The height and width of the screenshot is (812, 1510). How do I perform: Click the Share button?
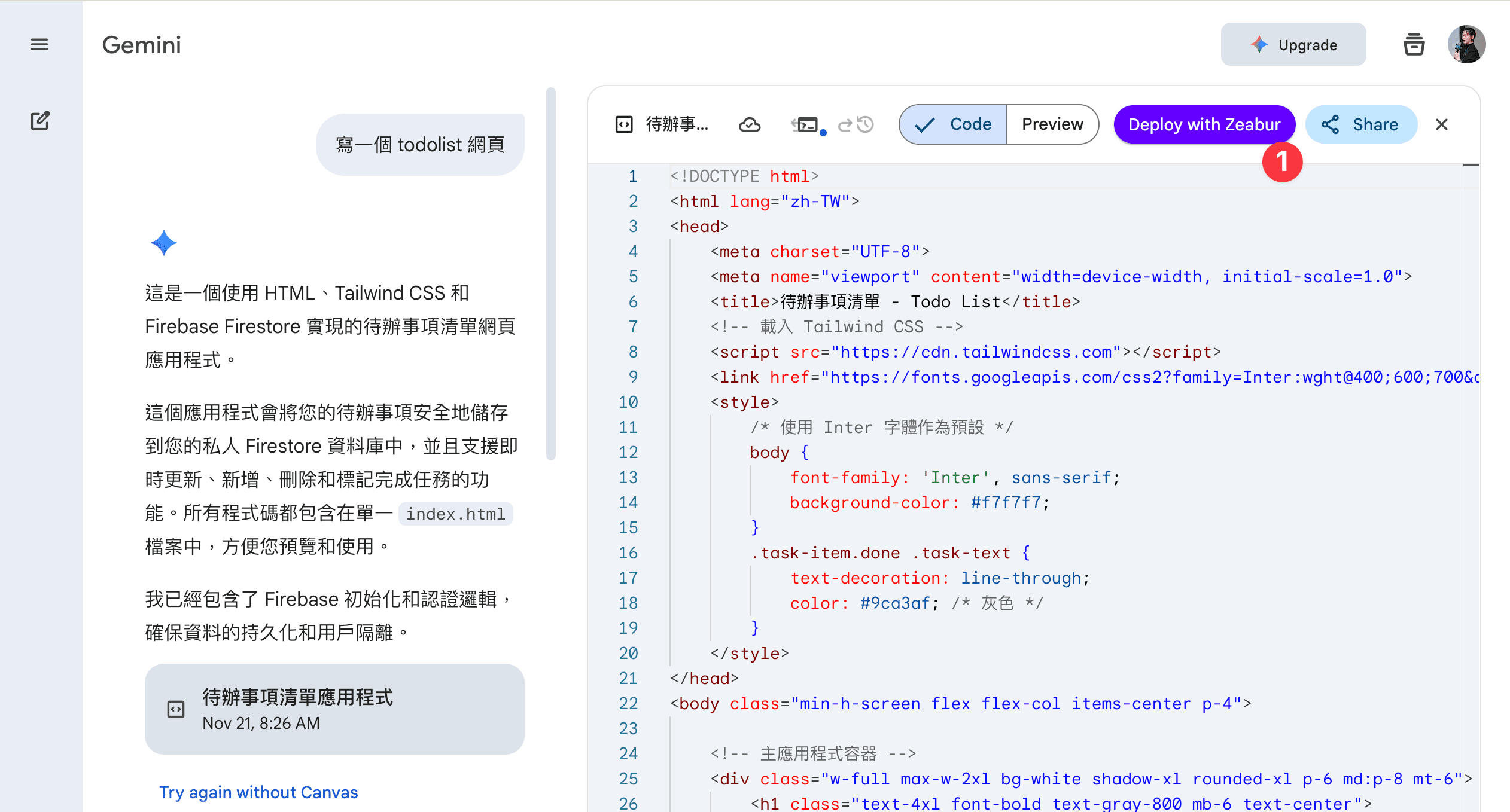[x=1361, y=124]
